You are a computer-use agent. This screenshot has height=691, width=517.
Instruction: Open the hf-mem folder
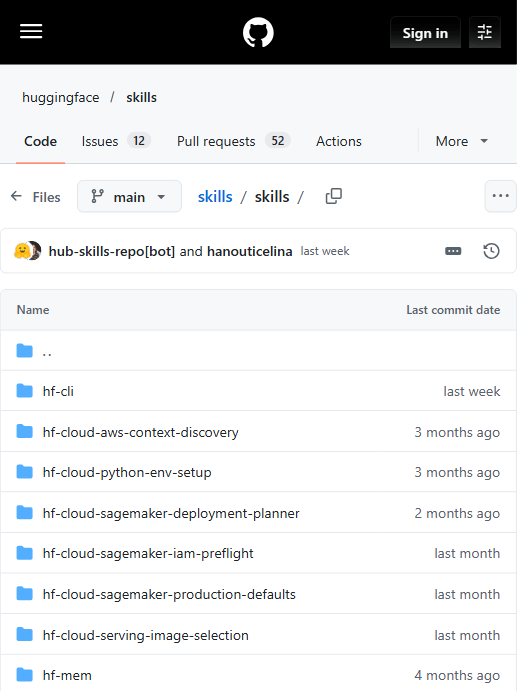click(67, 676)
